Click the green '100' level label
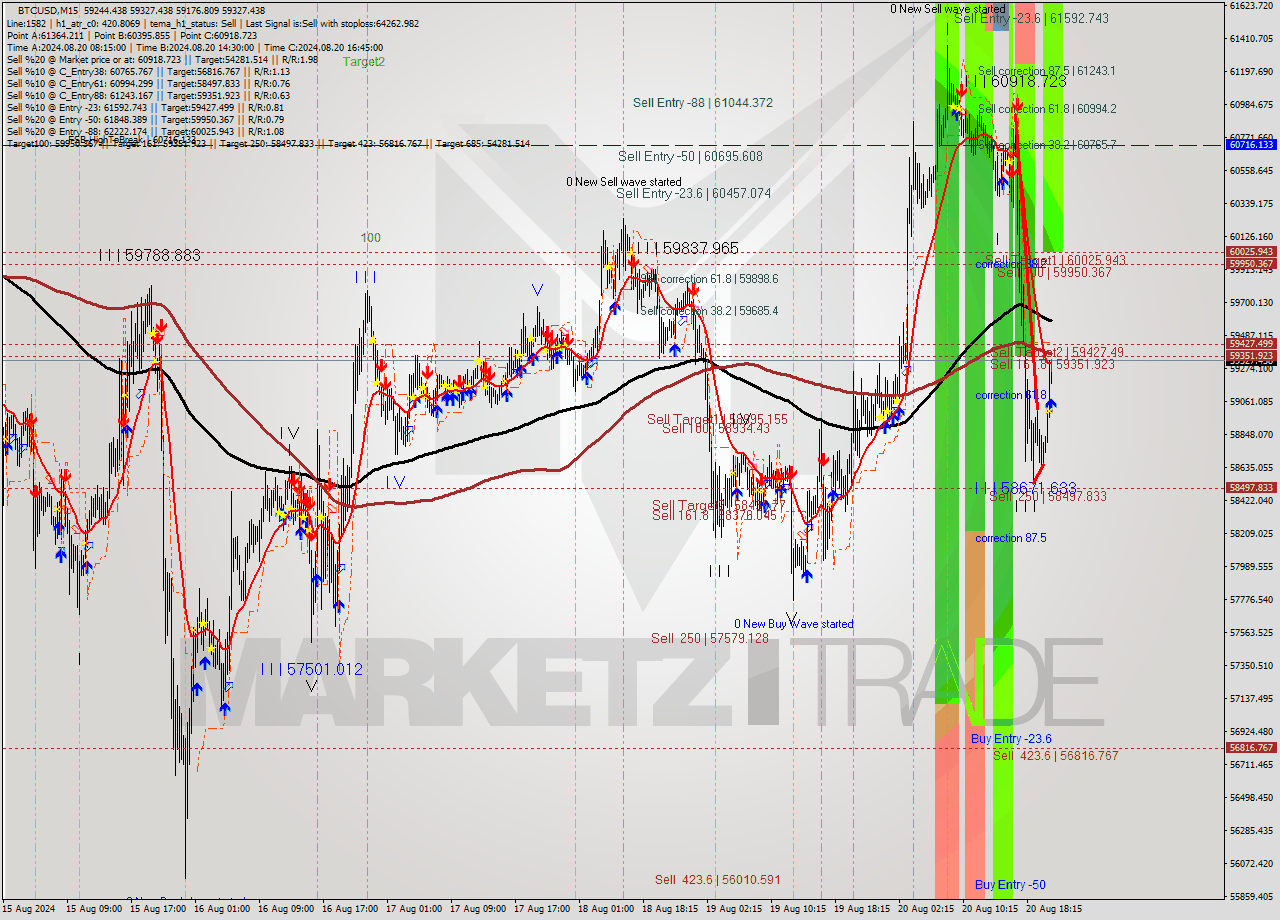 tap(371, 238)
